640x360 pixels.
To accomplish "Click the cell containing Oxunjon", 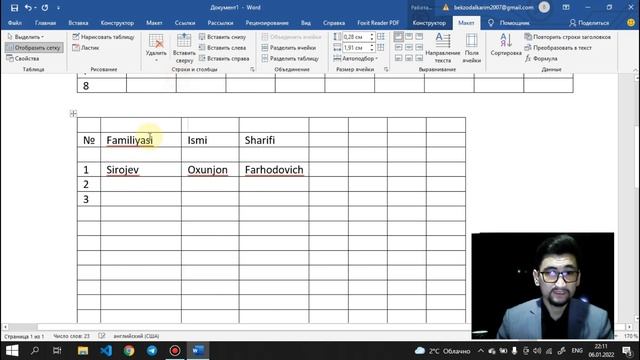I will coord(210,169).
